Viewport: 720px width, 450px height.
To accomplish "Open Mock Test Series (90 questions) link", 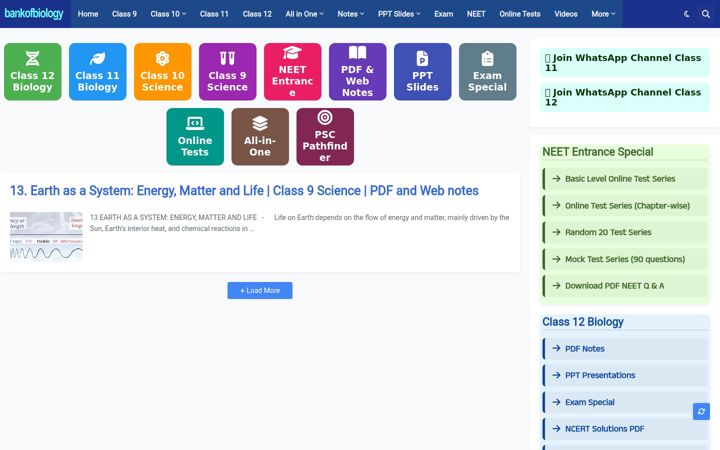I will coord(624,259).
